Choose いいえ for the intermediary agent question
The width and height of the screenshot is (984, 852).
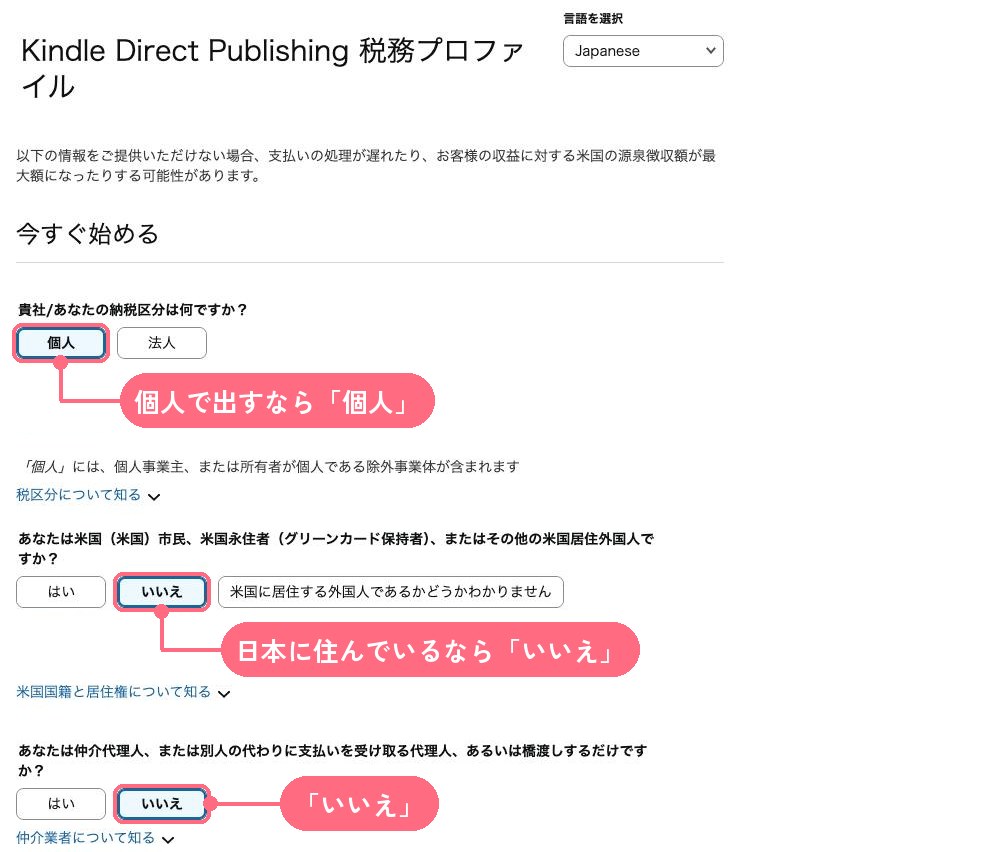coord(162,804)
